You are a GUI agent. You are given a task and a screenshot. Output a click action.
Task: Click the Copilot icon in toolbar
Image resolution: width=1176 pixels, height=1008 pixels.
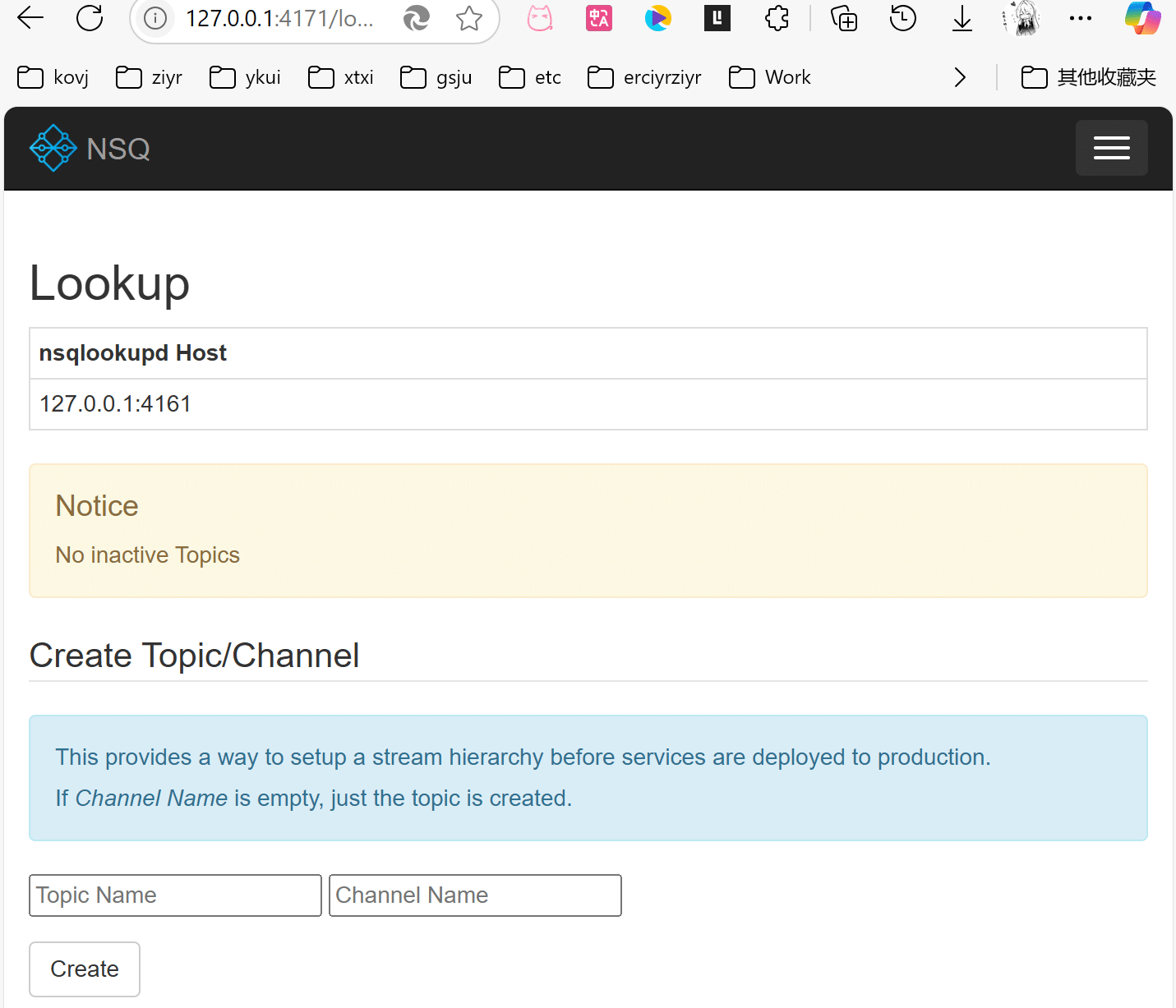point(1142,18)
